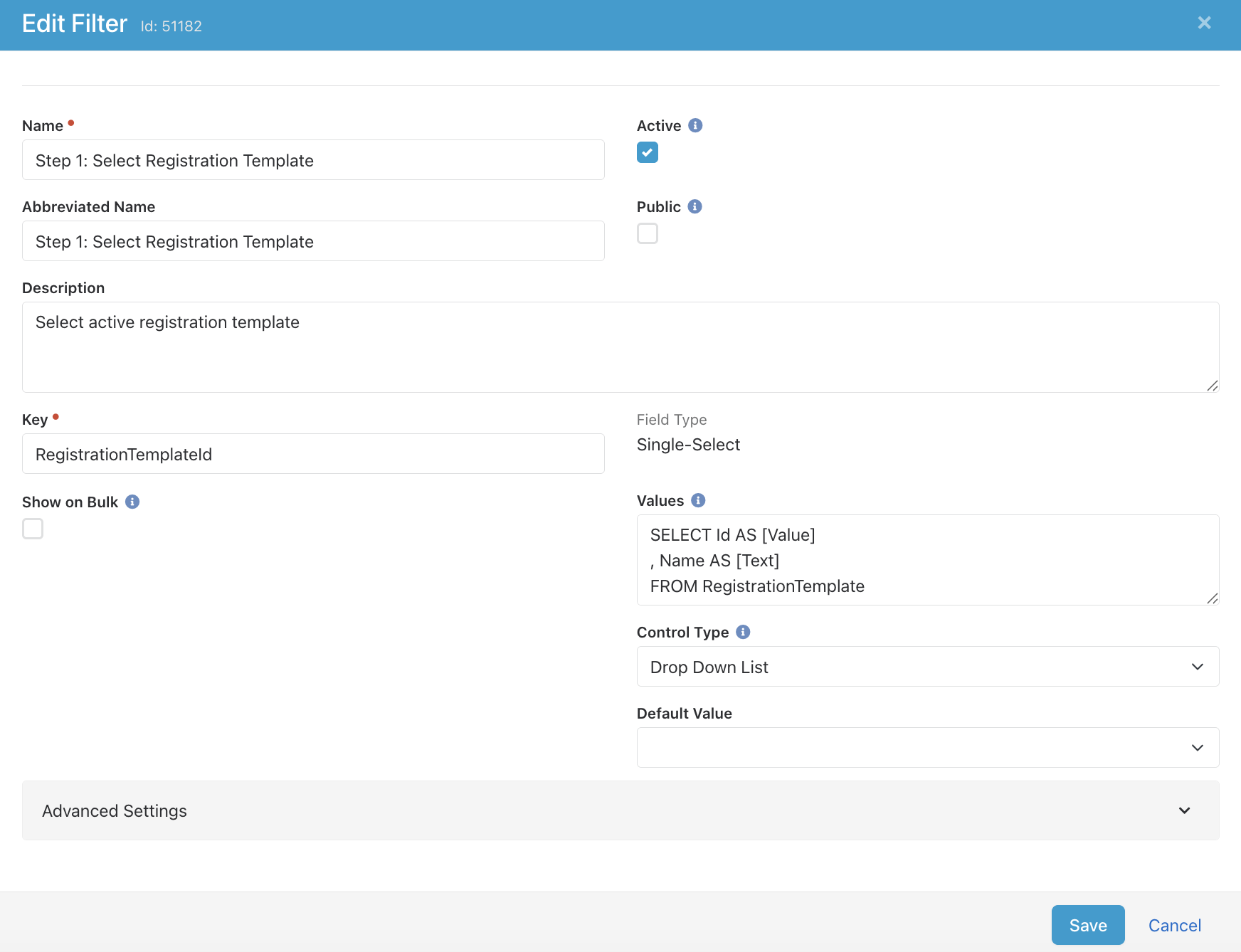The height and width of the screenshot is (952, 1241).
Task: Click the Control Type info icon
Action: pyautogui.click(x=743, y=632)
